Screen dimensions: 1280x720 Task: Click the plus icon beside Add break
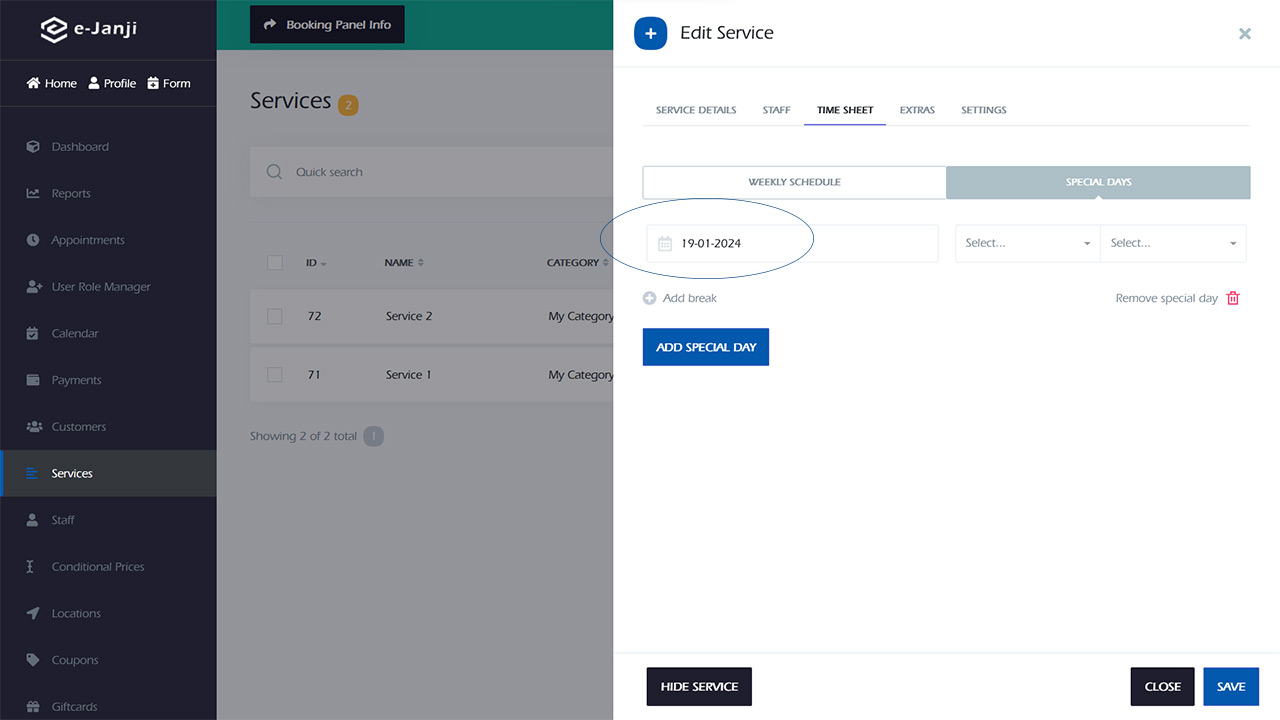650,298
